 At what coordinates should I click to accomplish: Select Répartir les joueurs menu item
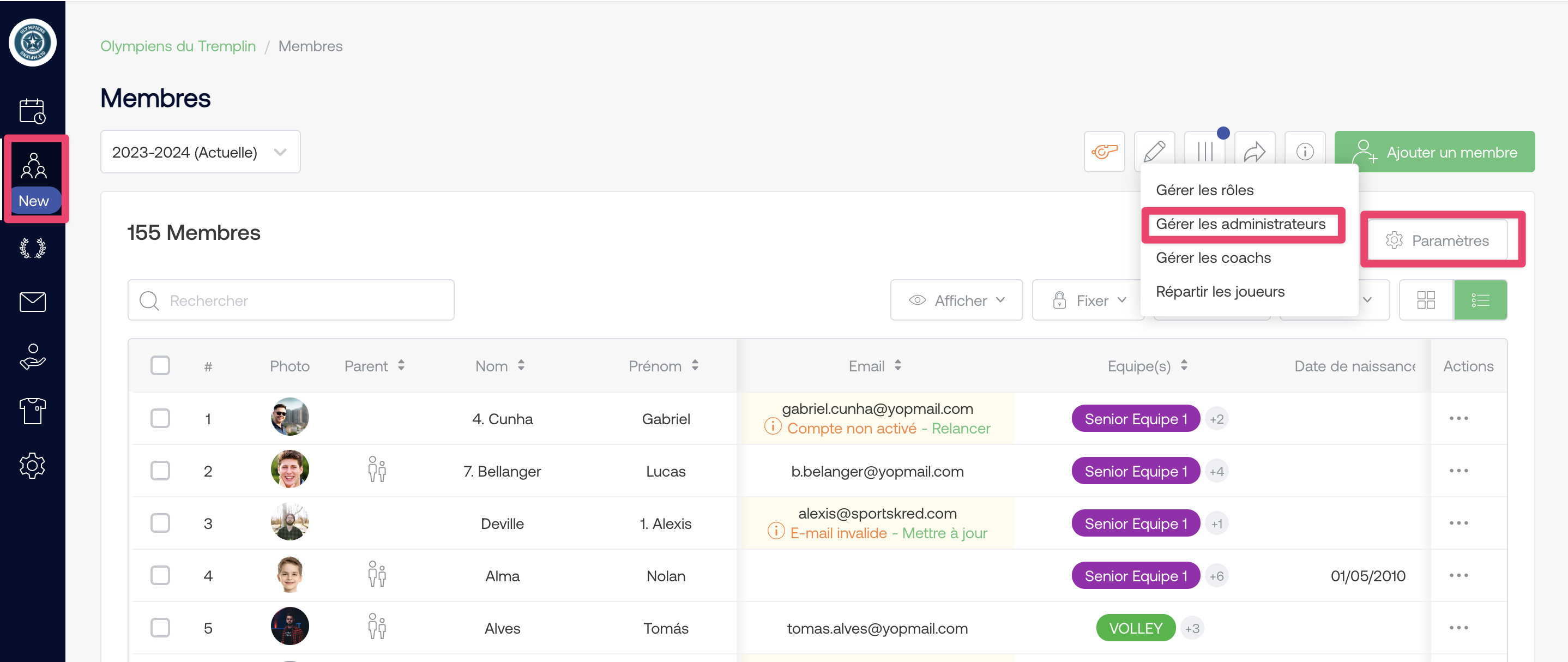pos(1220,292)
